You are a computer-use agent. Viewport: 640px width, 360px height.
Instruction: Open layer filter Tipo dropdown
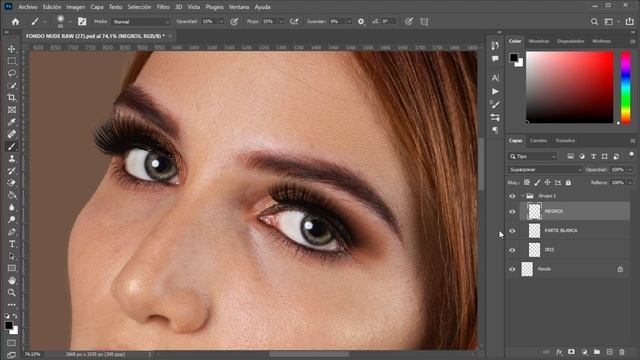tap(533, 156)
